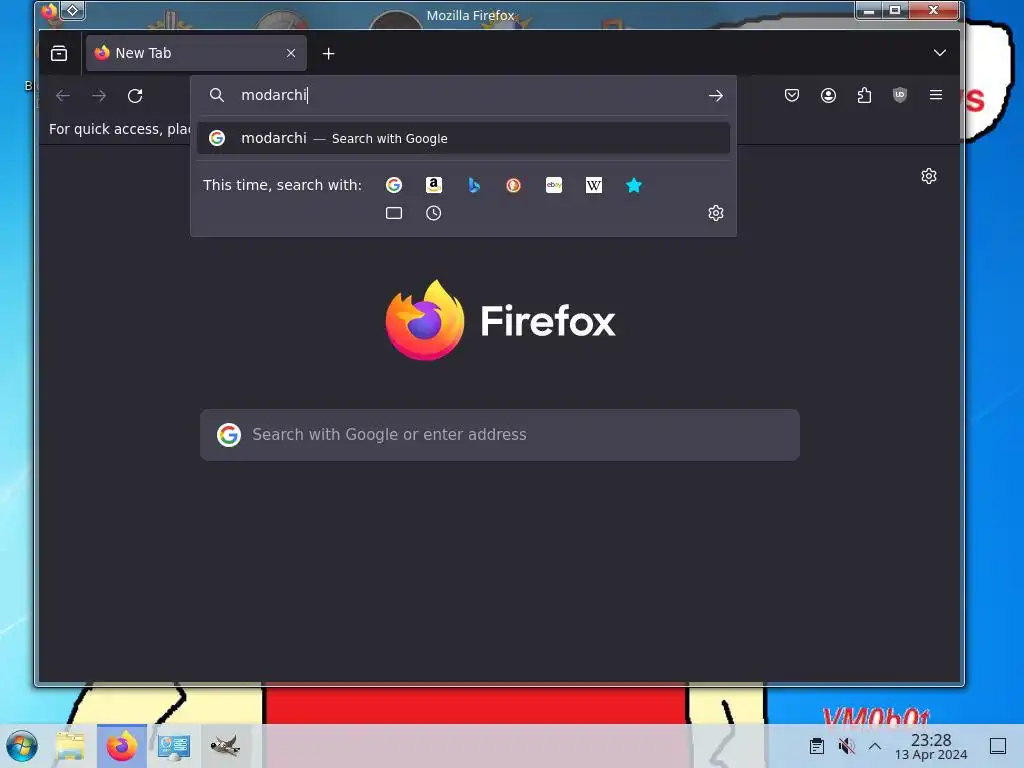Search history with the clock icon

point(434,213)
